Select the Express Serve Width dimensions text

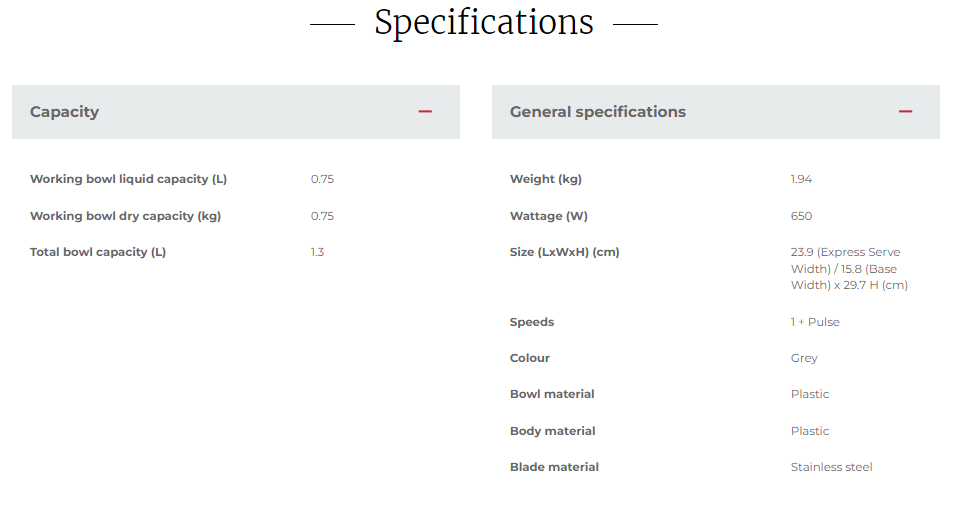(850, 269)
